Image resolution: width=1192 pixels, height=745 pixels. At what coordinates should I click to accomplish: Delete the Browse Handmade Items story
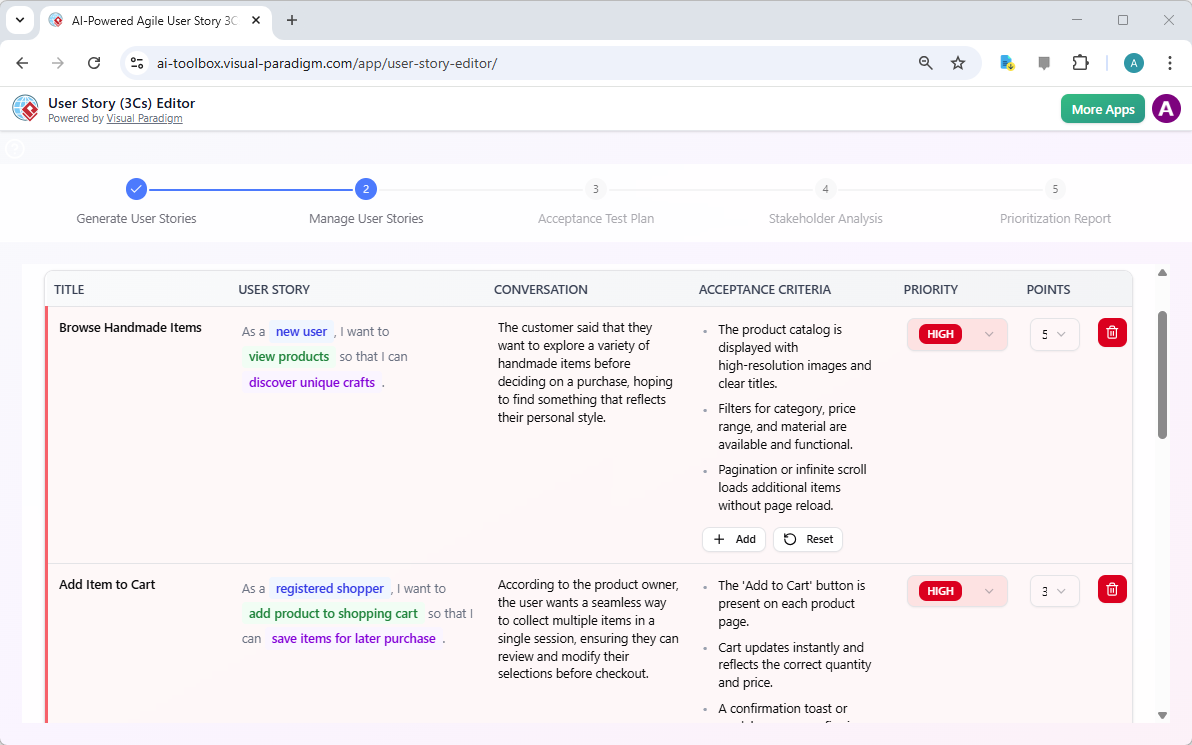[1112, 332]
